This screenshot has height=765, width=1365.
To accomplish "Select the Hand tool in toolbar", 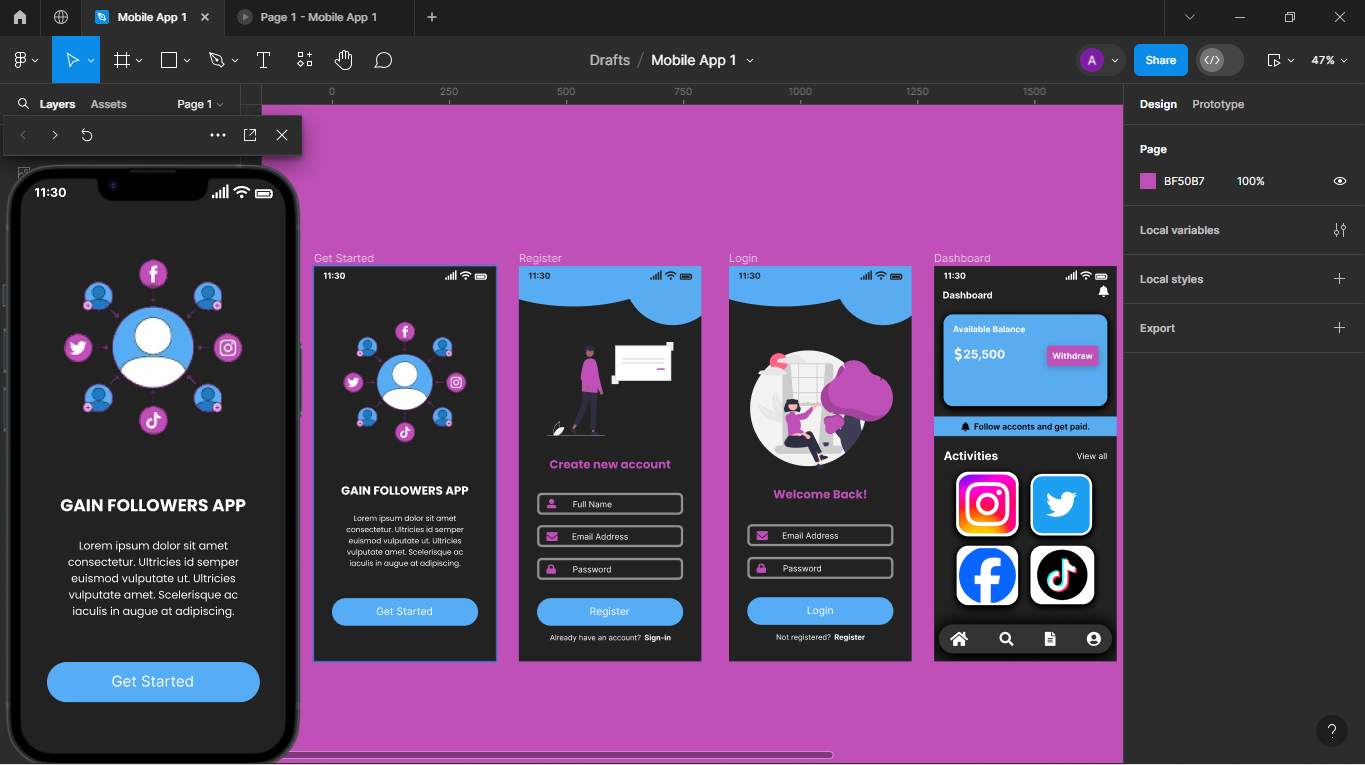I will [x=344, y=60].
